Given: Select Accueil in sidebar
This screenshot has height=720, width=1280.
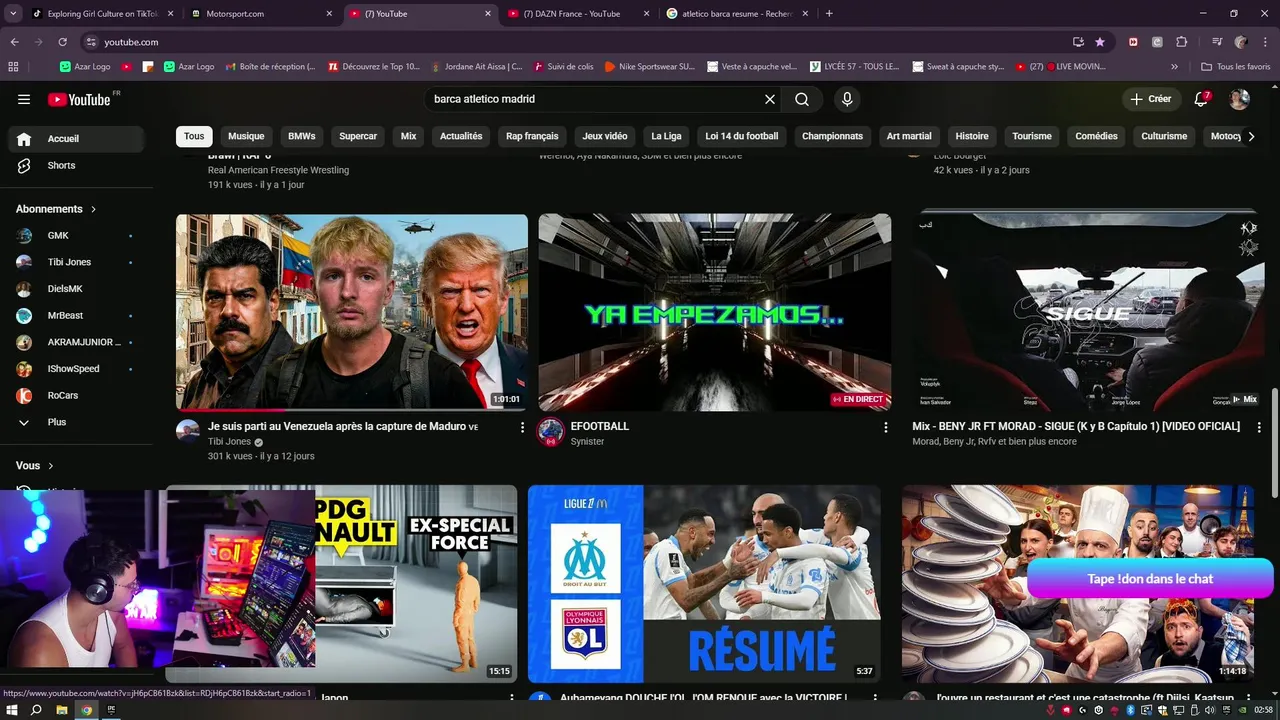Looking at the screenshot, I should pos(78,139).
